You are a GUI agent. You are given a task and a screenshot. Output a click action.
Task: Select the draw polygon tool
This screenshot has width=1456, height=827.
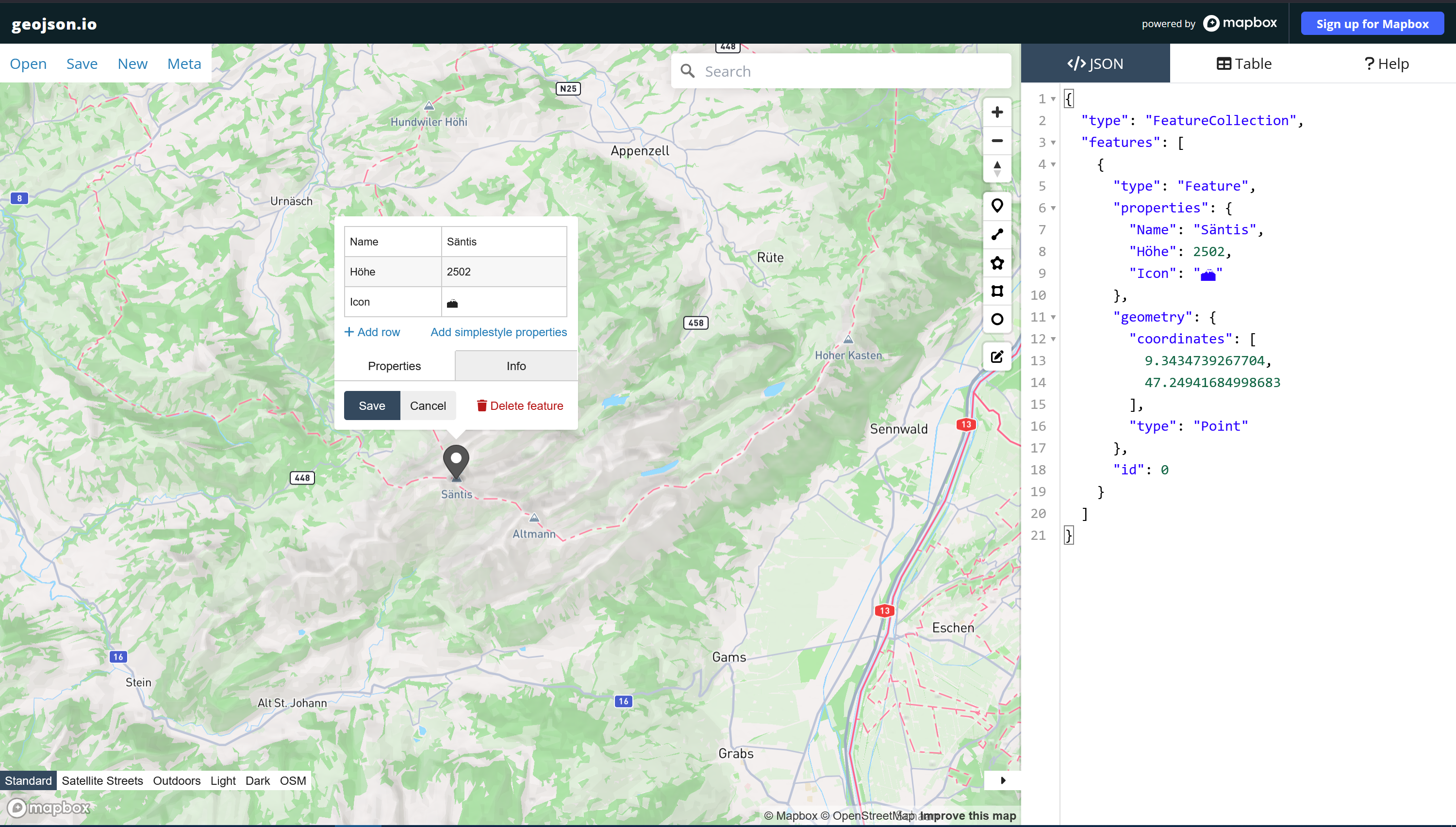pos(997,263)
